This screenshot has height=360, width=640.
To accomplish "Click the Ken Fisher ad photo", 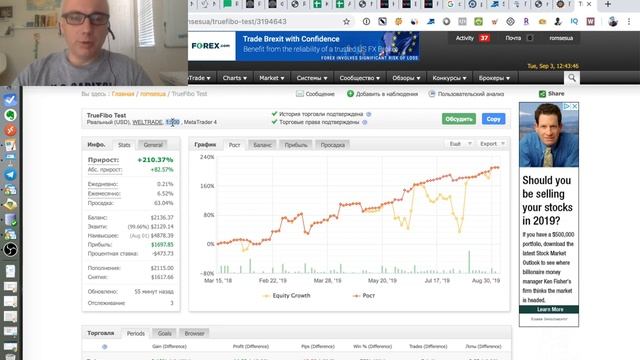I will point(549,135).
